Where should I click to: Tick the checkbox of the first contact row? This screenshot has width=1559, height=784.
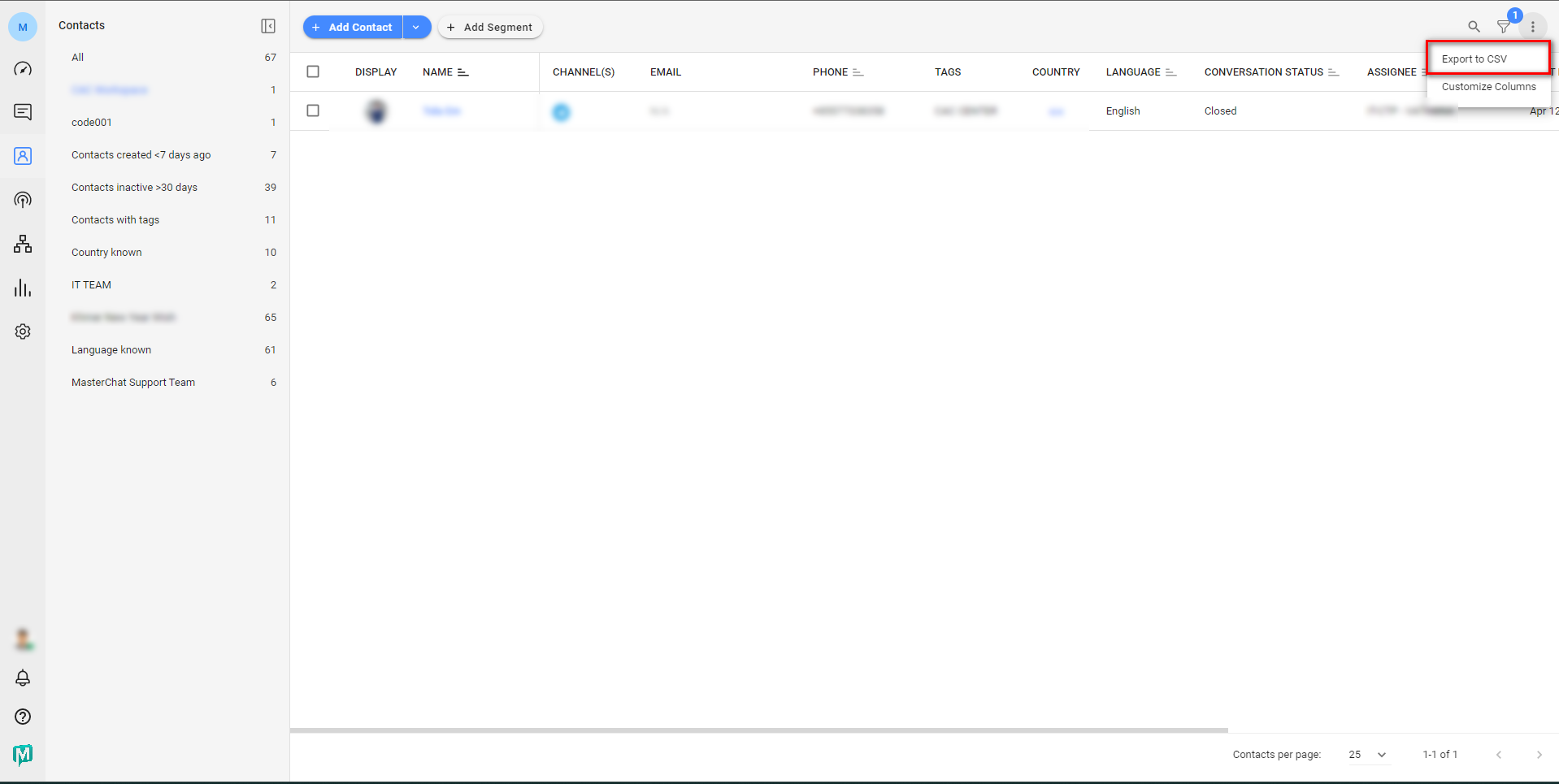click(x=313, y=110)
